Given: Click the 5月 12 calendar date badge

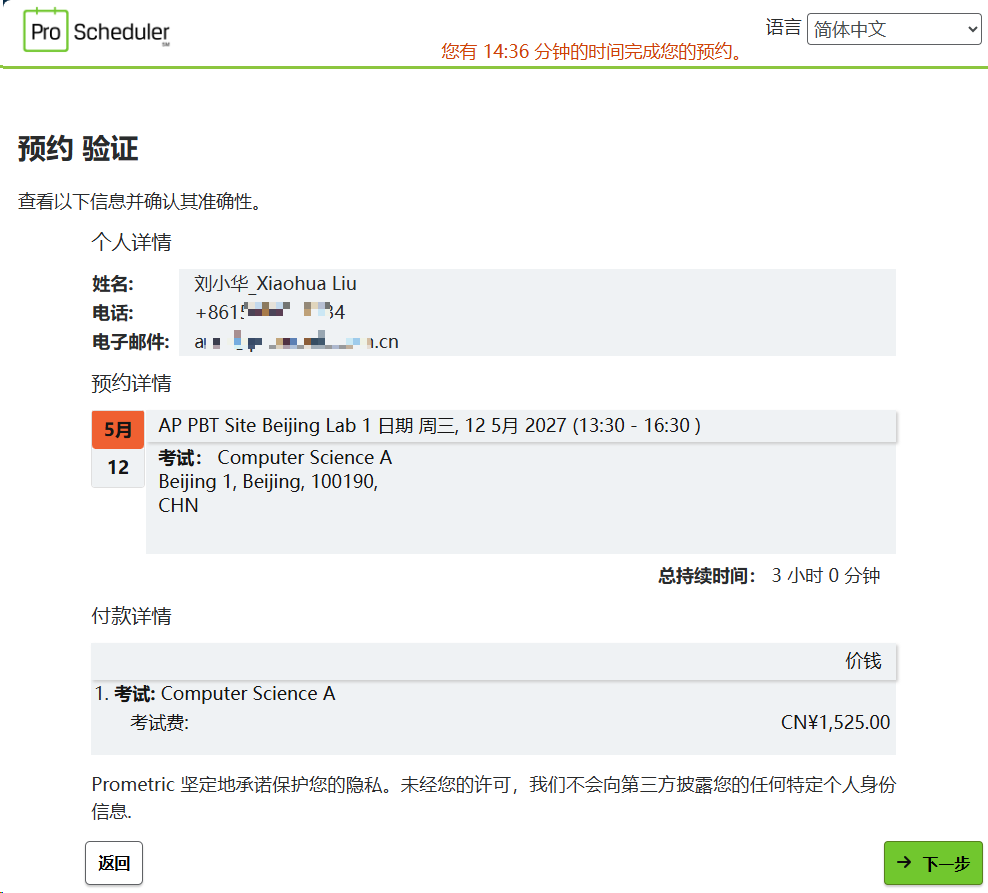Looking at the screenshot, I should (118, 449).
